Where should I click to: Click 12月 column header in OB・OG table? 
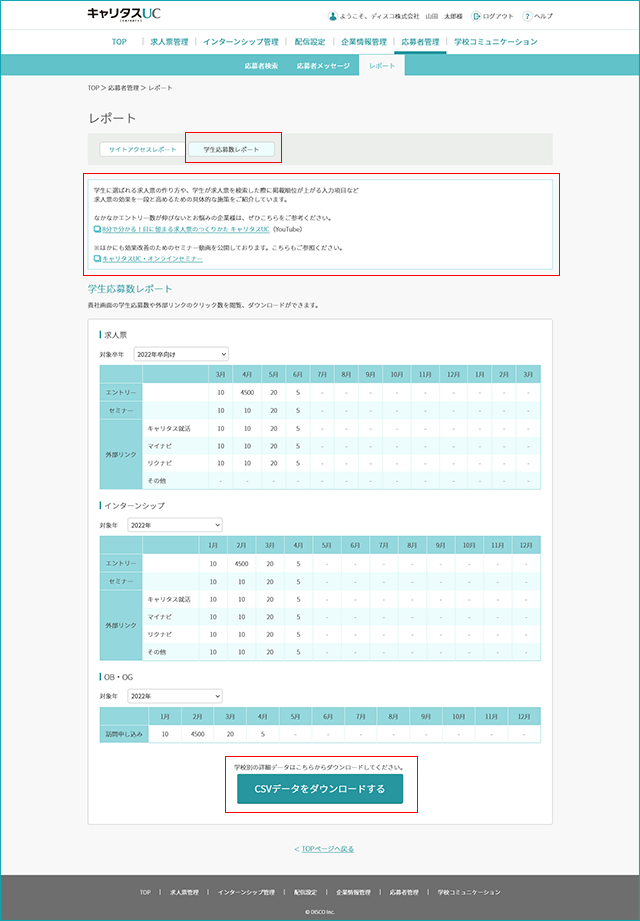click(x=524, y=717)
